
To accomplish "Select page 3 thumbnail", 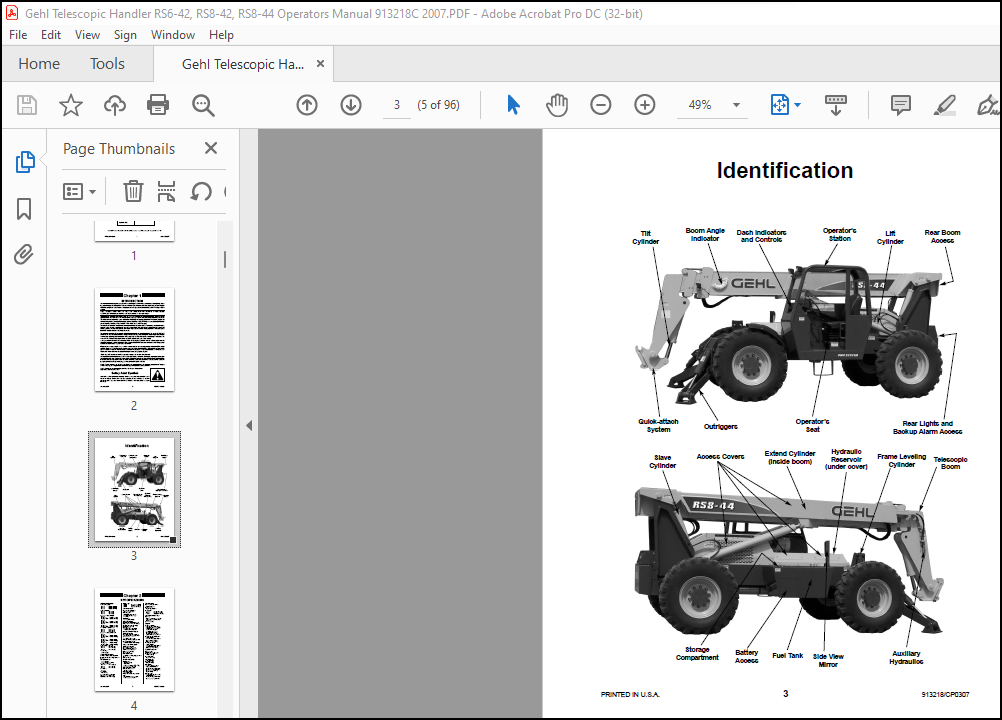I will point(134,489).
